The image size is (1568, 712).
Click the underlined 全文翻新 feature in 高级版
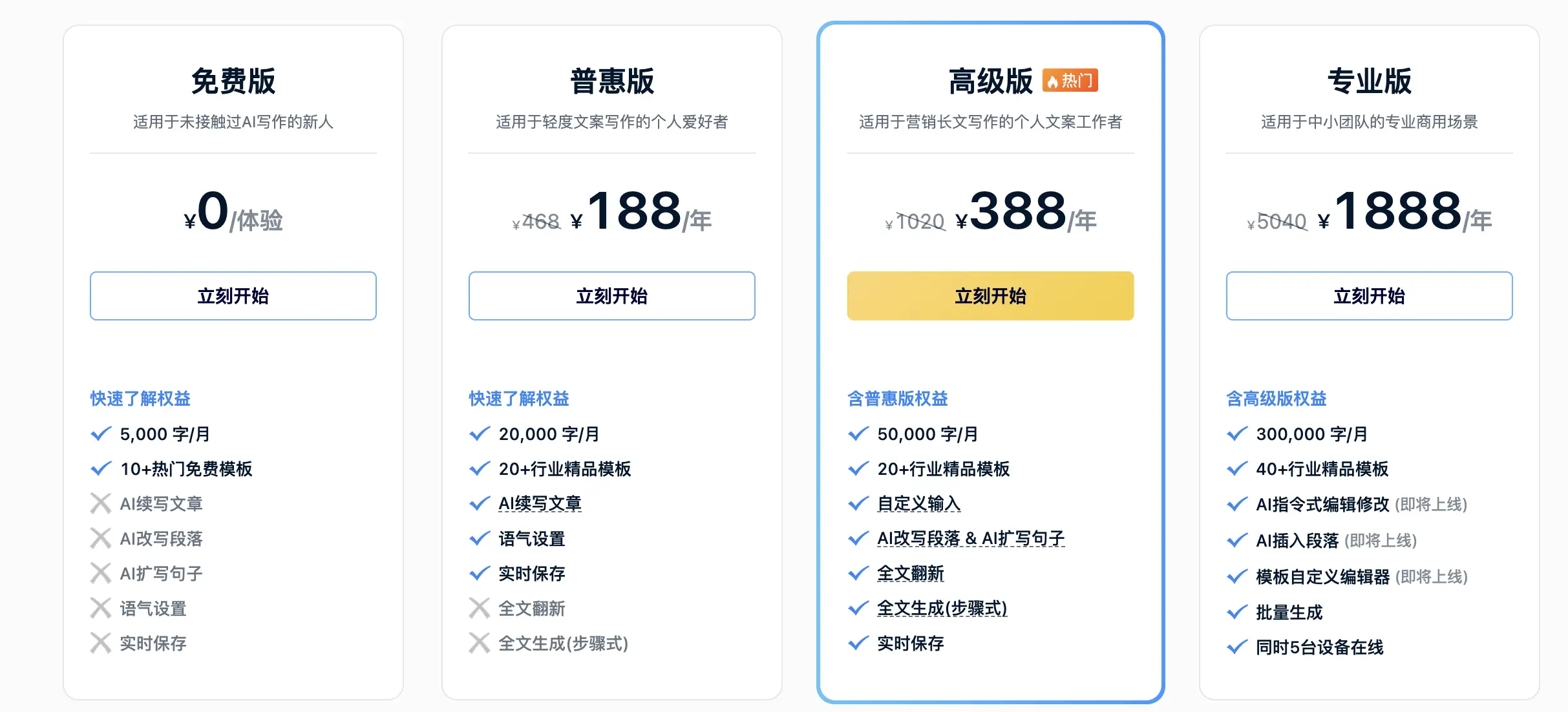910,573
